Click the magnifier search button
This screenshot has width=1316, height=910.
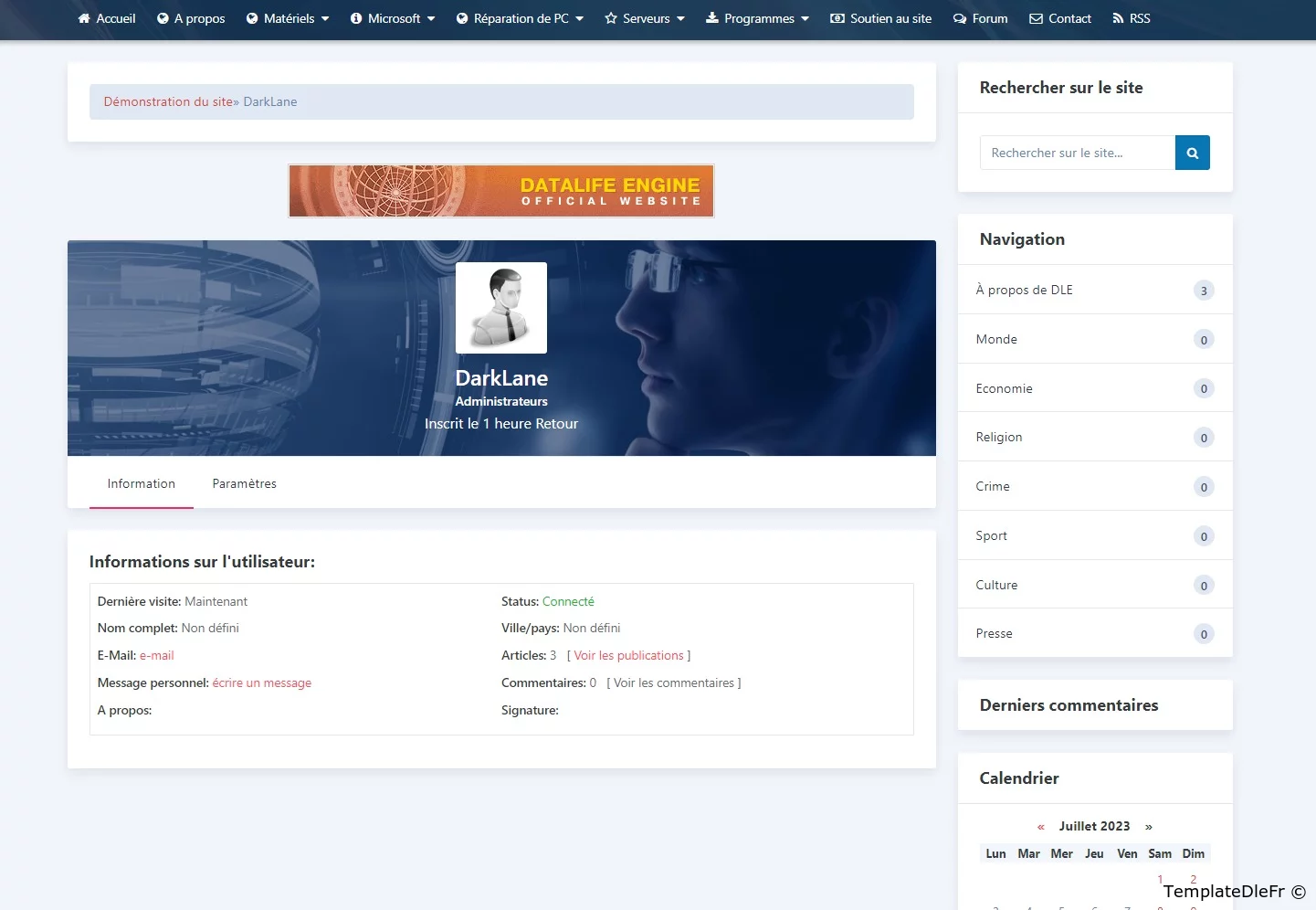1192,153
